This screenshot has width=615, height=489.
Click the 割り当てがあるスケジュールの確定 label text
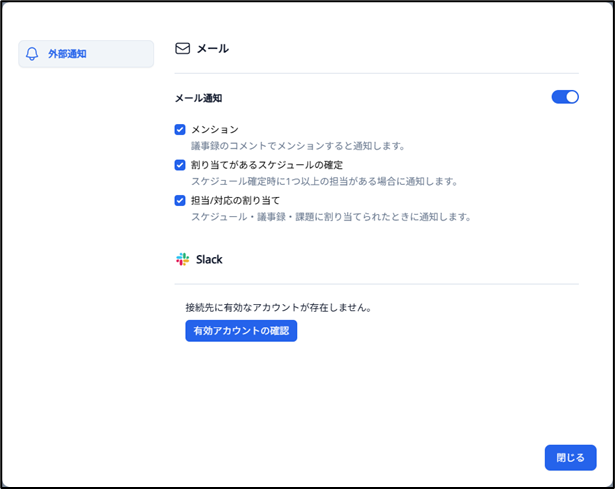(x=267, y=165)
